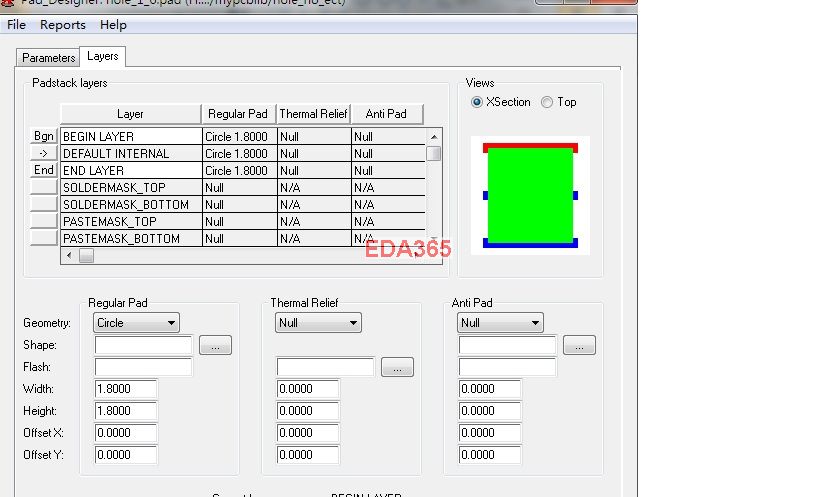Click DEFAULT INTERNAL thermal relief Null cell

(x=314, y=153)
